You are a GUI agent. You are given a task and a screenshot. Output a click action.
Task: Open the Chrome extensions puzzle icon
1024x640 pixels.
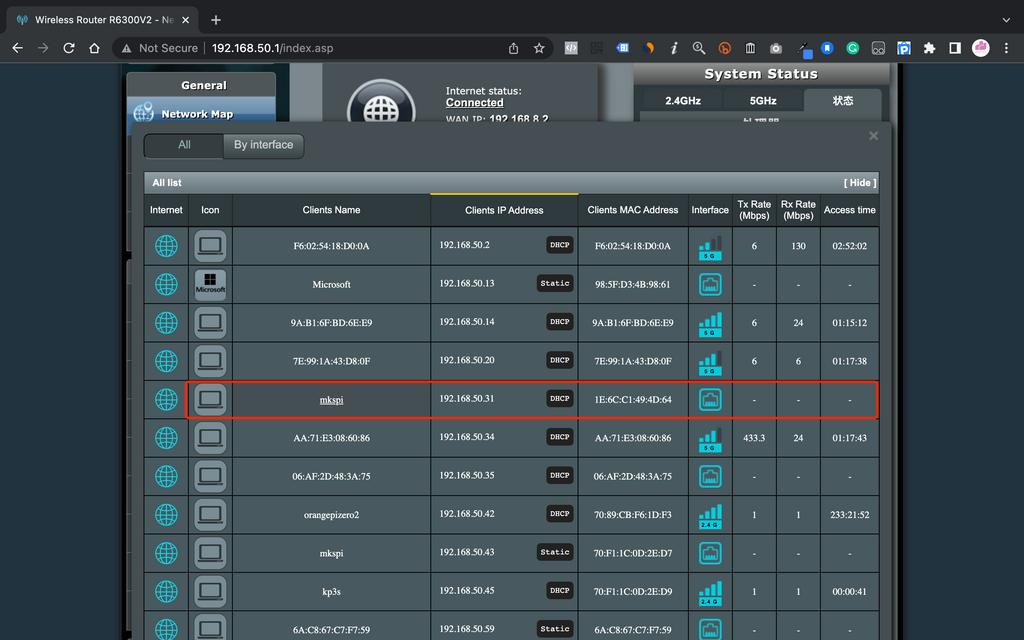coord(929,48)
